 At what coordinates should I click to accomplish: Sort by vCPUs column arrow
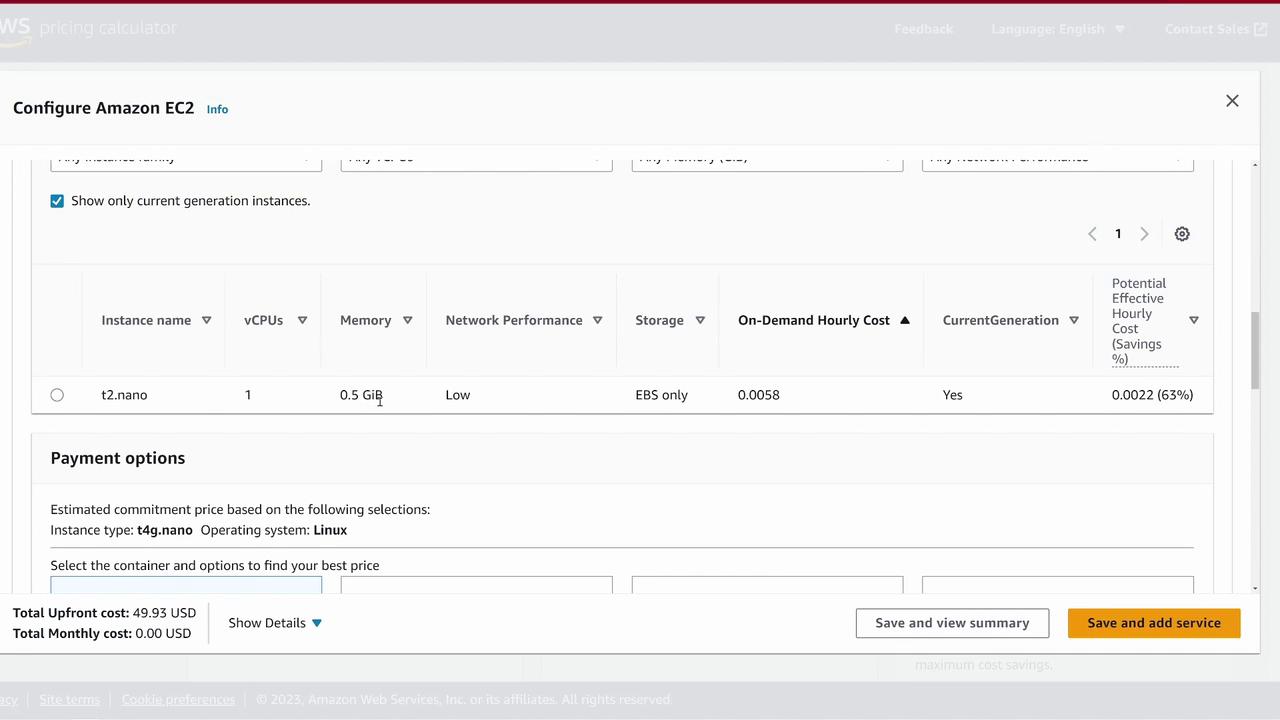click(x=302, y=320)
